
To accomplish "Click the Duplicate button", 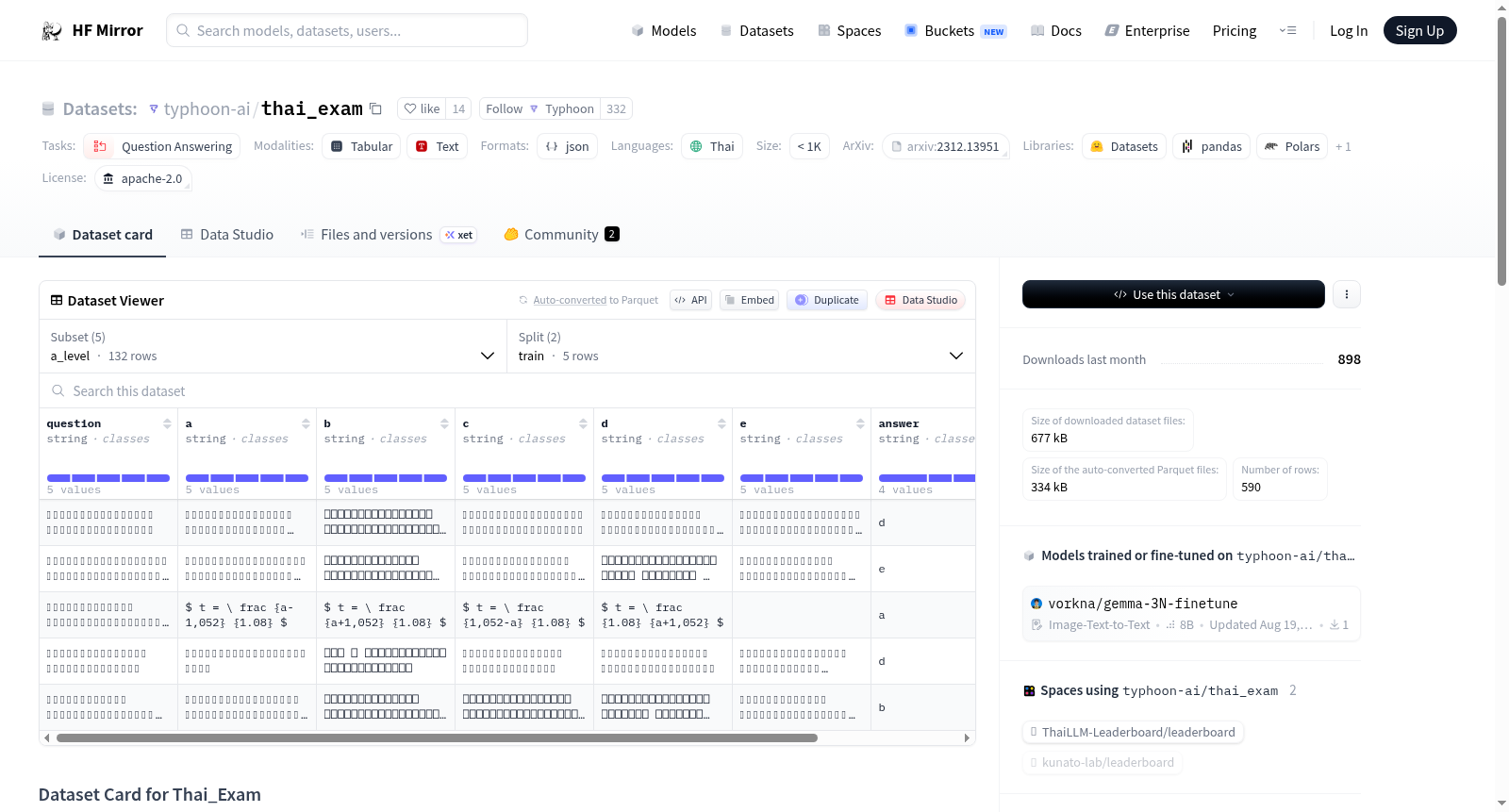I will [827, 300].
